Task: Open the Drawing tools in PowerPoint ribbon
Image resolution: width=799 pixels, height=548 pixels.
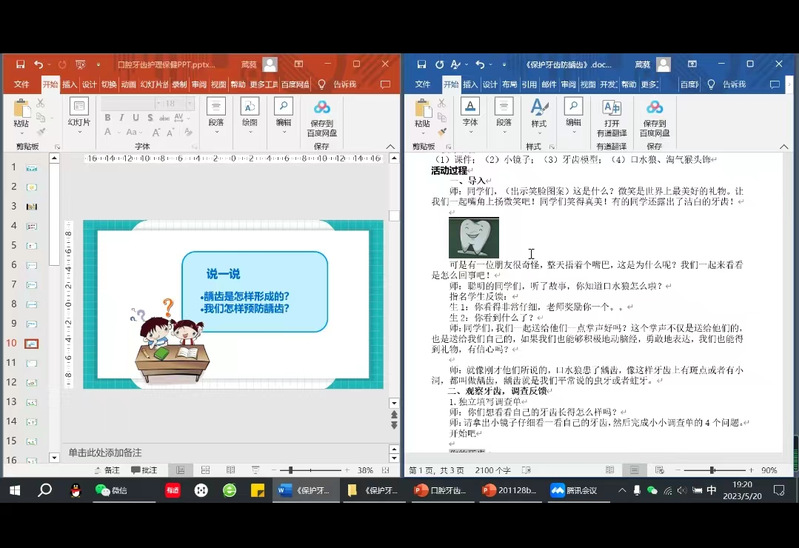Action: pyautogui.click(x=249, y=112)
